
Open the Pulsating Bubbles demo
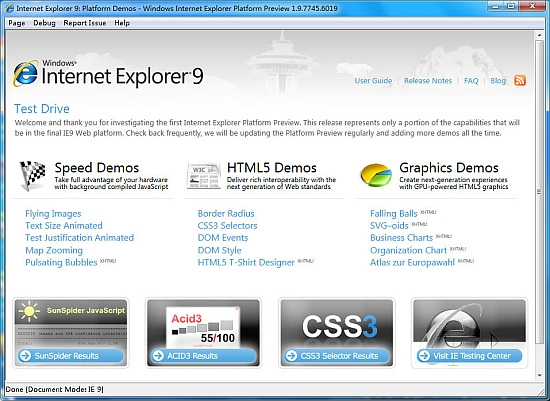click(x=61, y=262)
